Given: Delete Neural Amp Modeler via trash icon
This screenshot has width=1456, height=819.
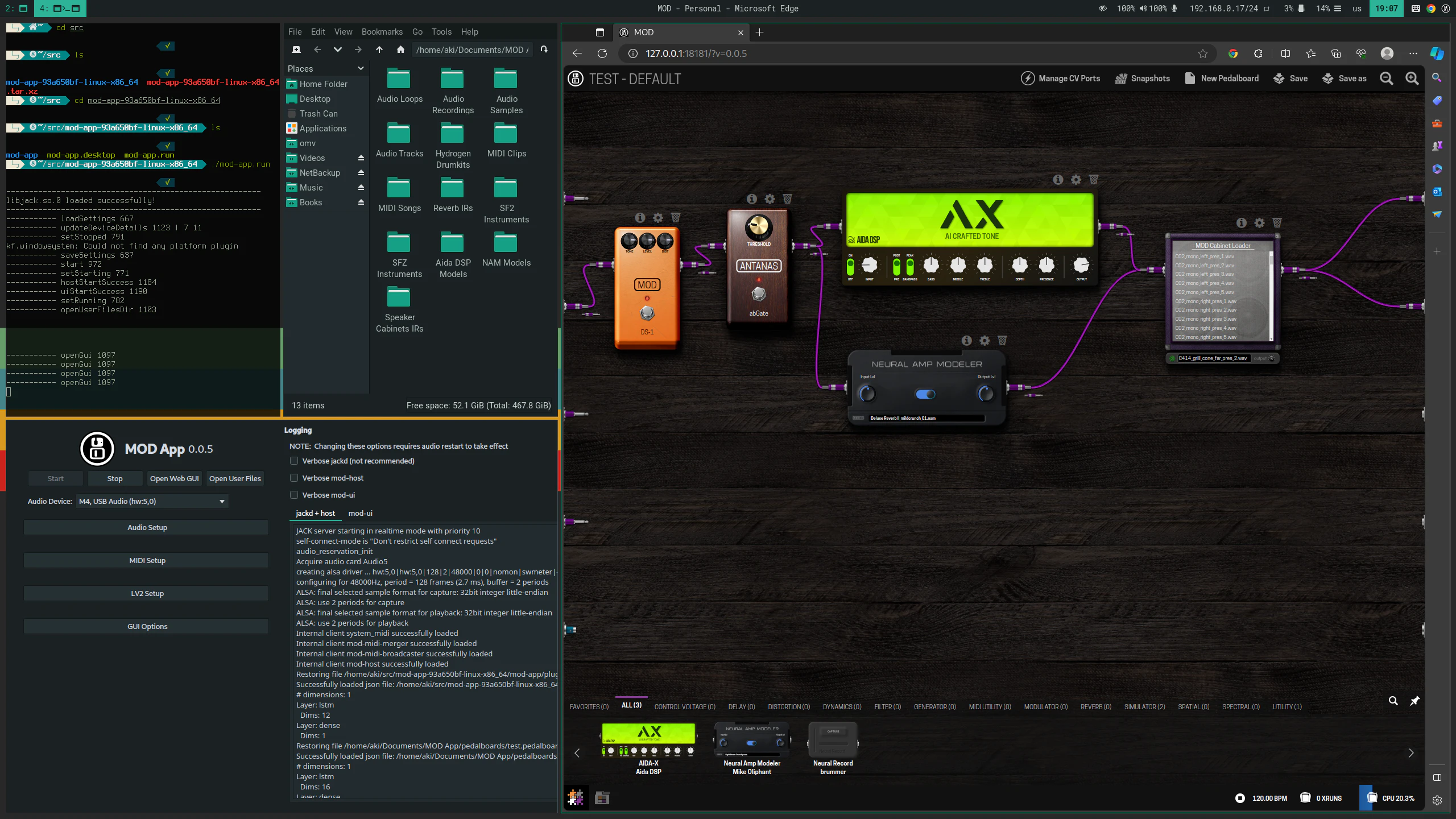Looking at the screenshot, I should point(1002,341).
